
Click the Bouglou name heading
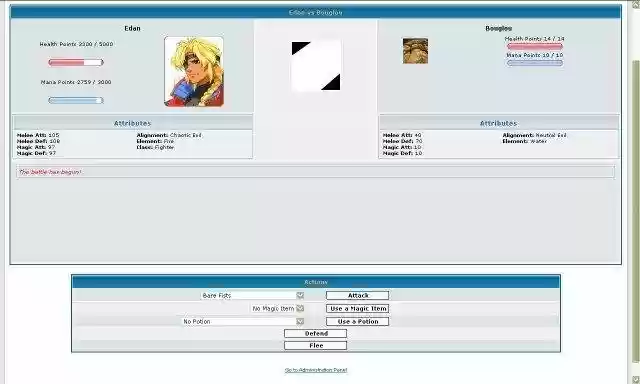click(498, 28)
